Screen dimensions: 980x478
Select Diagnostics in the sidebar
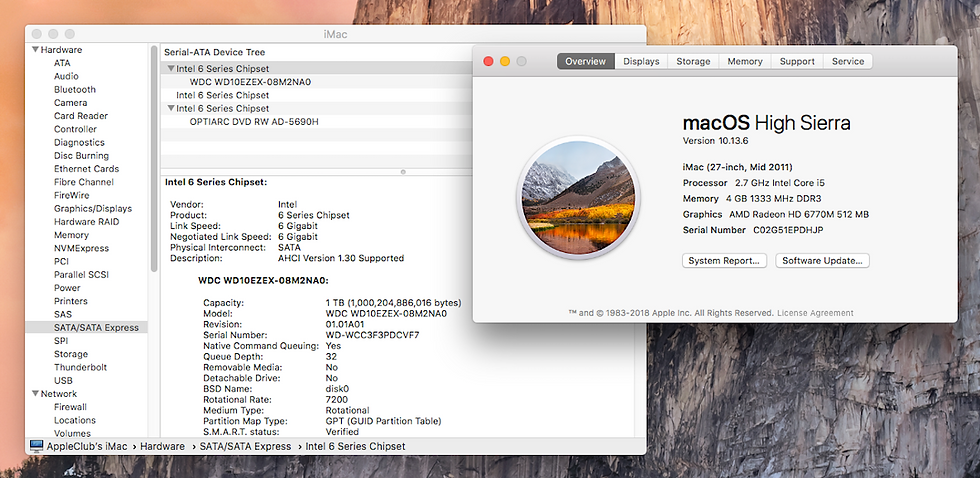click(79, 142)
